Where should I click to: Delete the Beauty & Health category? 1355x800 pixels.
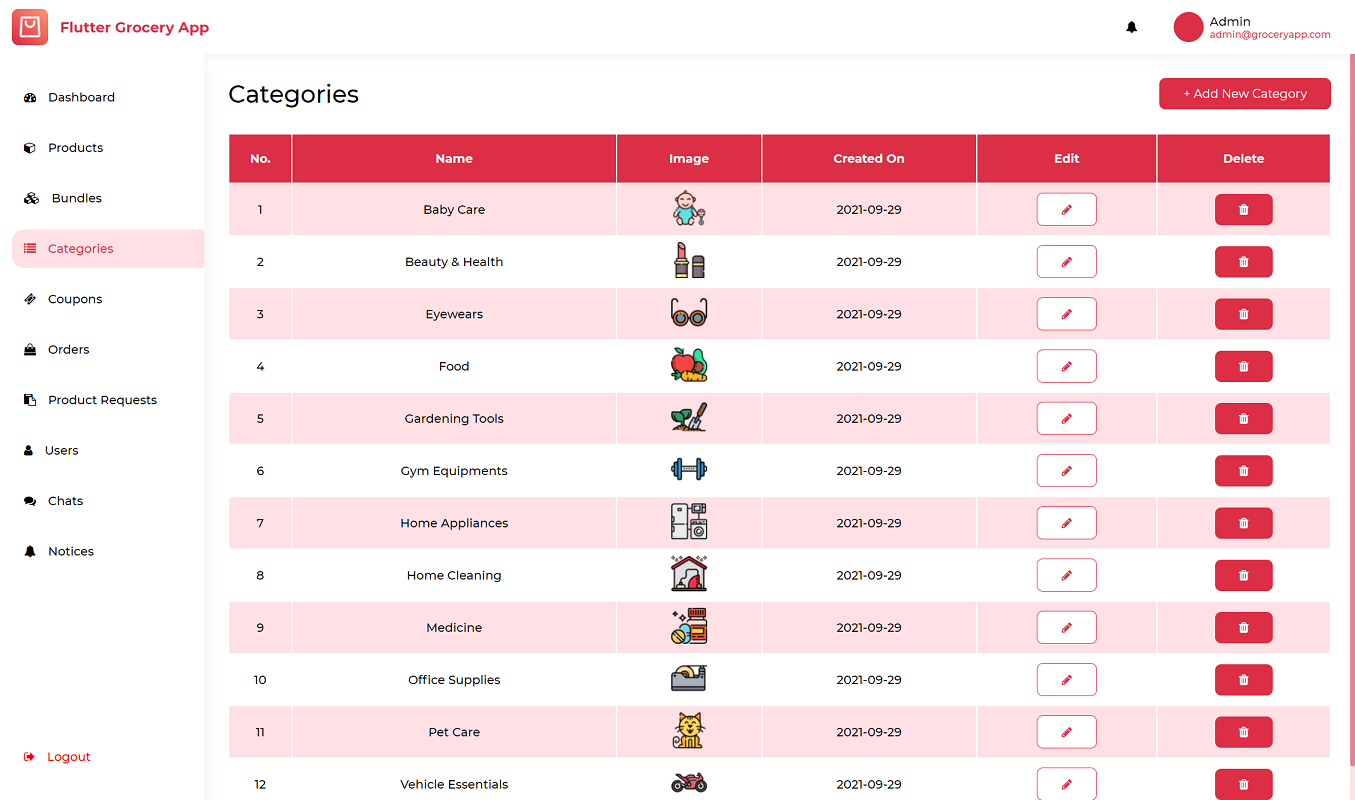point(1243,262)
